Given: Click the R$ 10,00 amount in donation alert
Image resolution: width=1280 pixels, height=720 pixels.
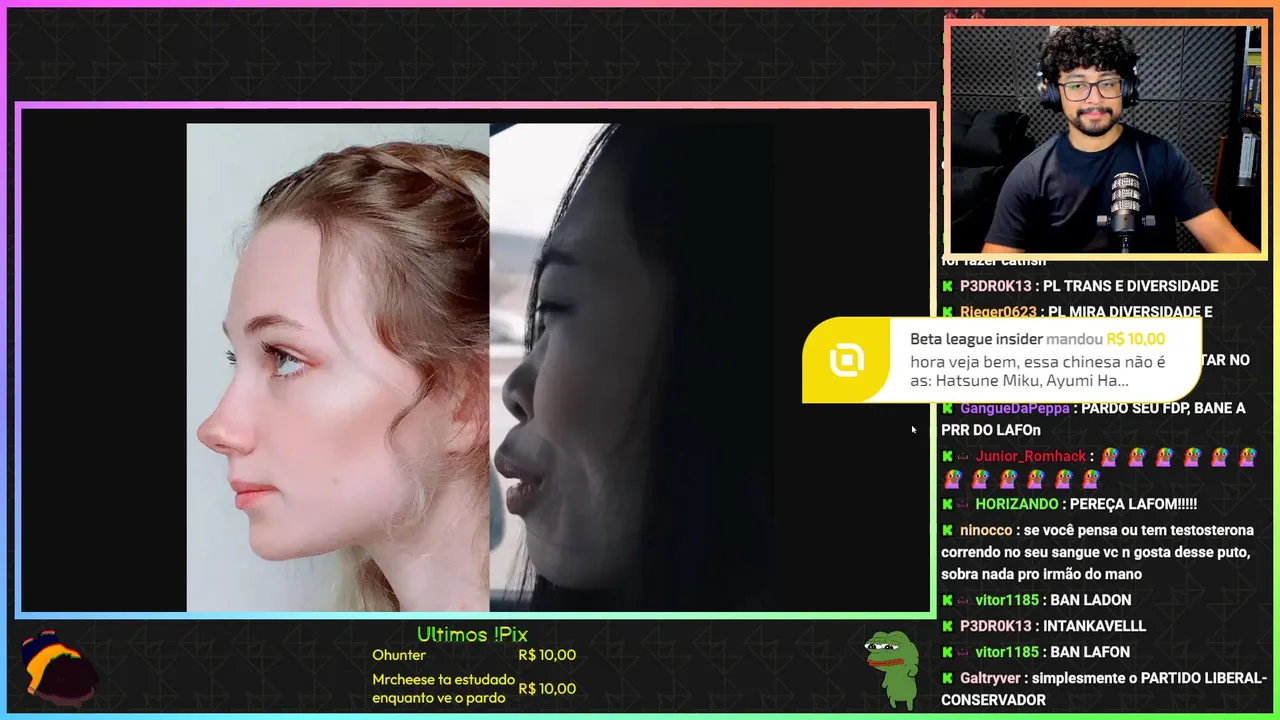Looking at the screenshot, I should [1136, 339].
